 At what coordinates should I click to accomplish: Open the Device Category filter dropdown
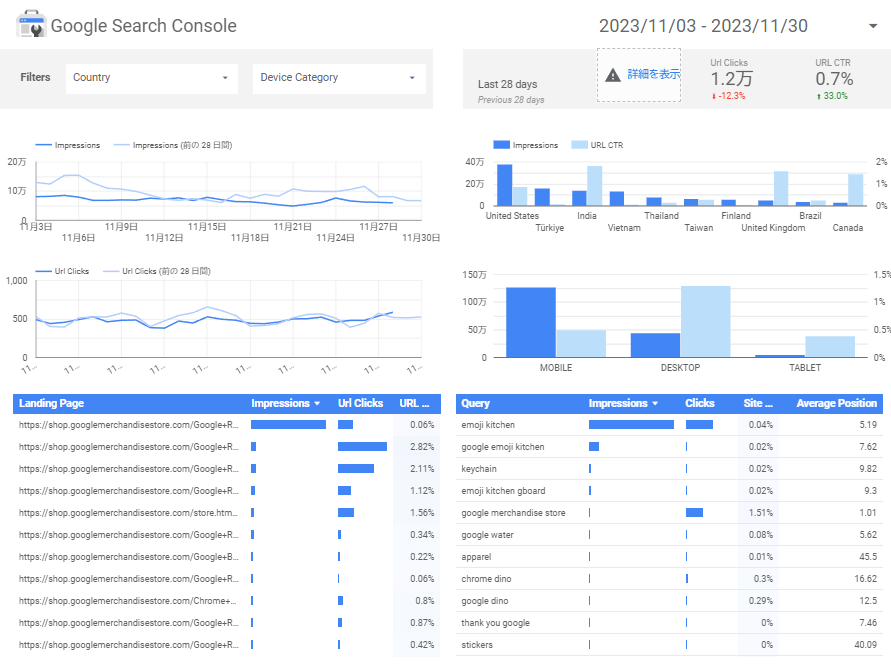(339, 78)
